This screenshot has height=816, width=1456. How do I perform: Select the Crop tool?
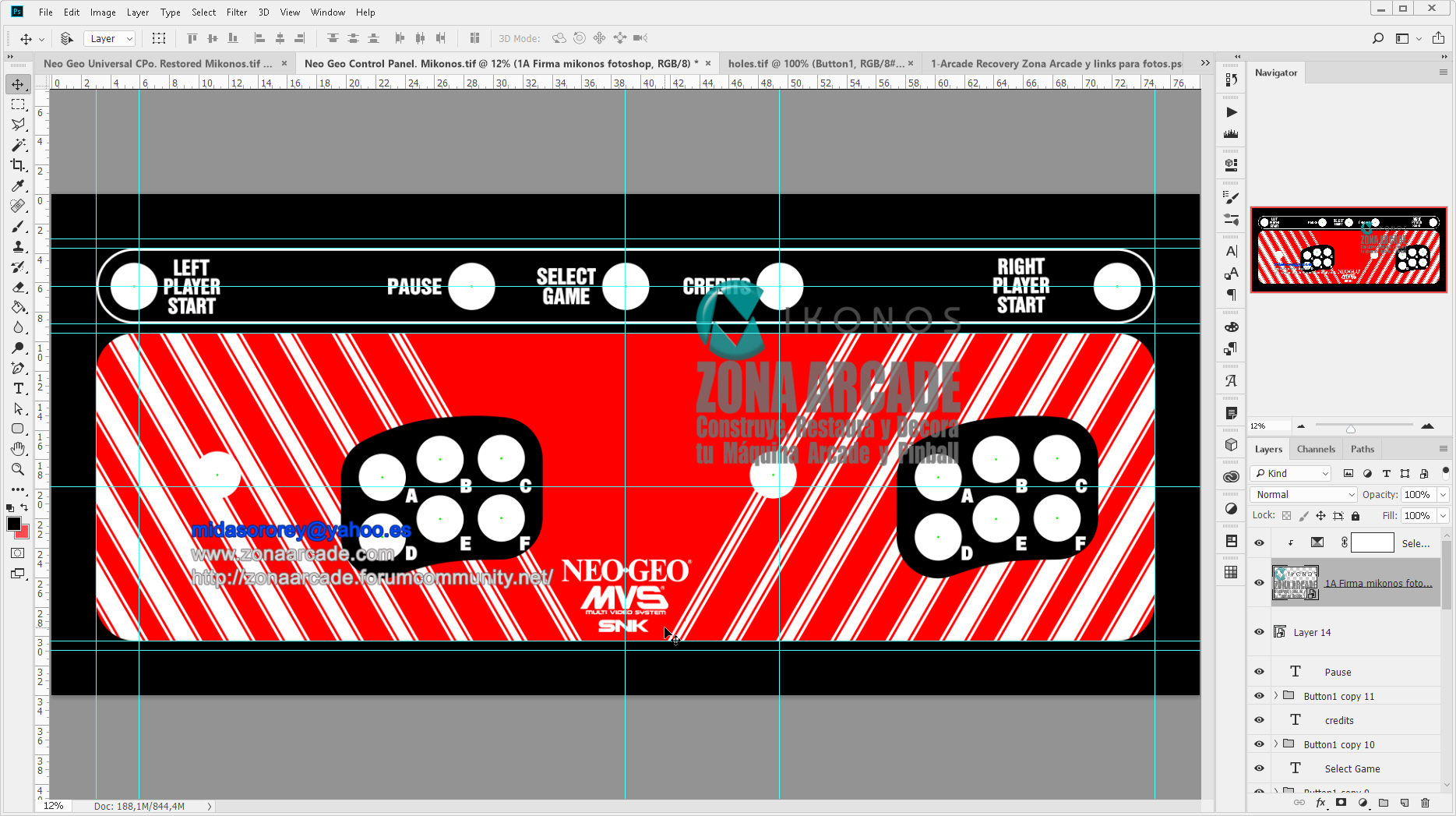click(x=18, y=166)
